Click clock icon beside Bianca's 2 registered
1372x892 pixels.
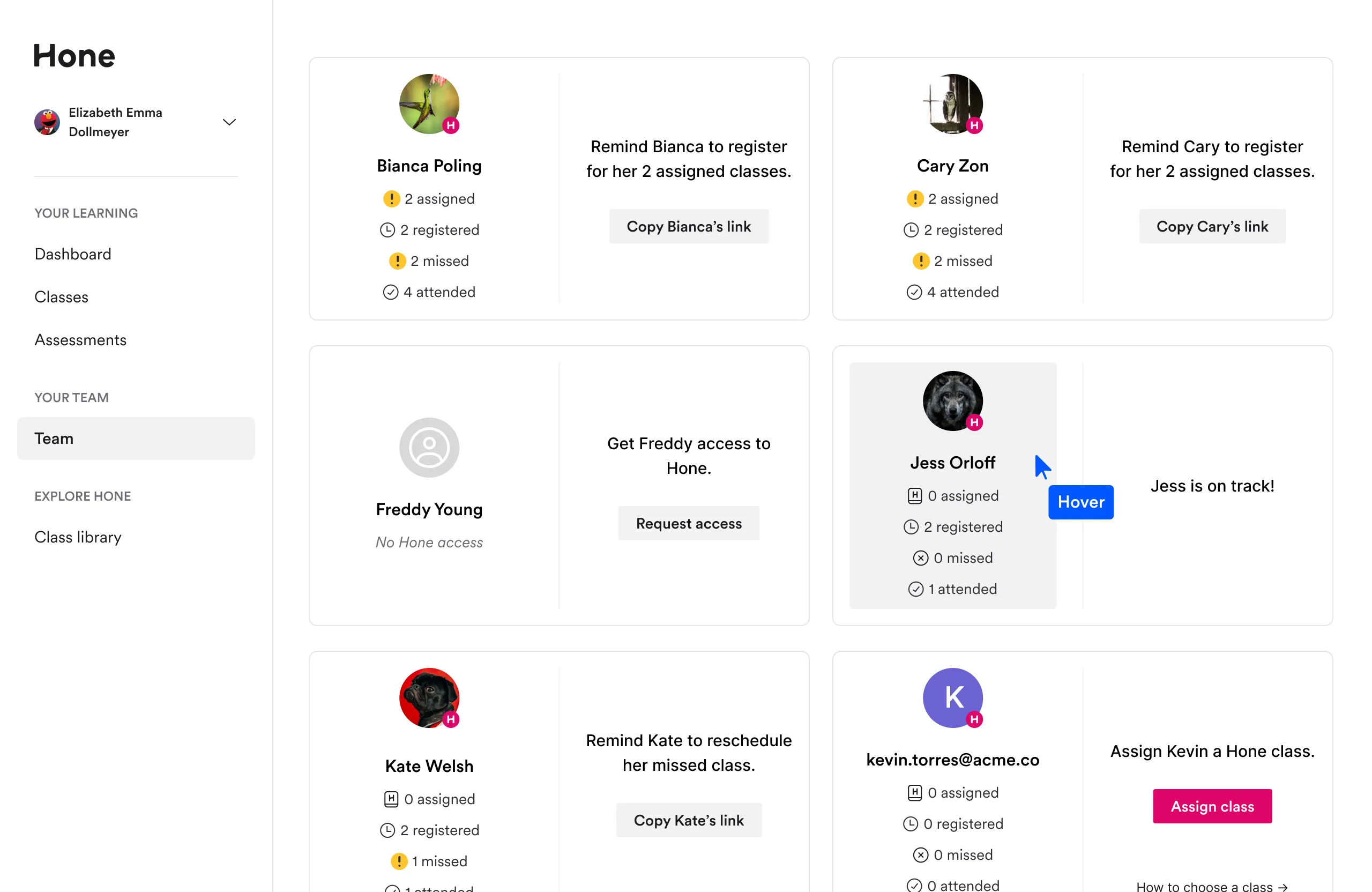point(387,230)
